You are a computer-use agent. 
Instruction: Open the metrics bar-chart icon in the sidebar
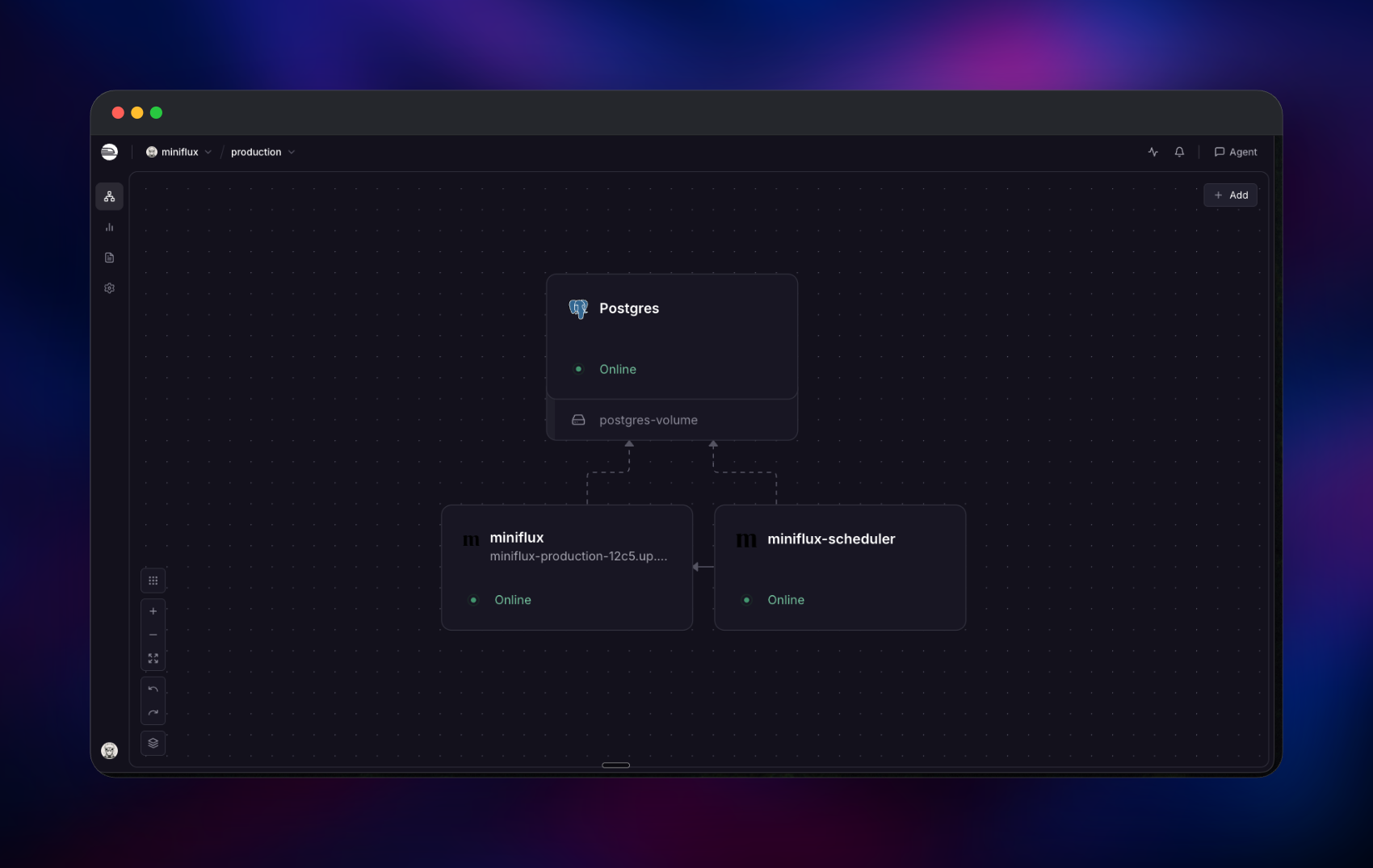pos(110,227)
